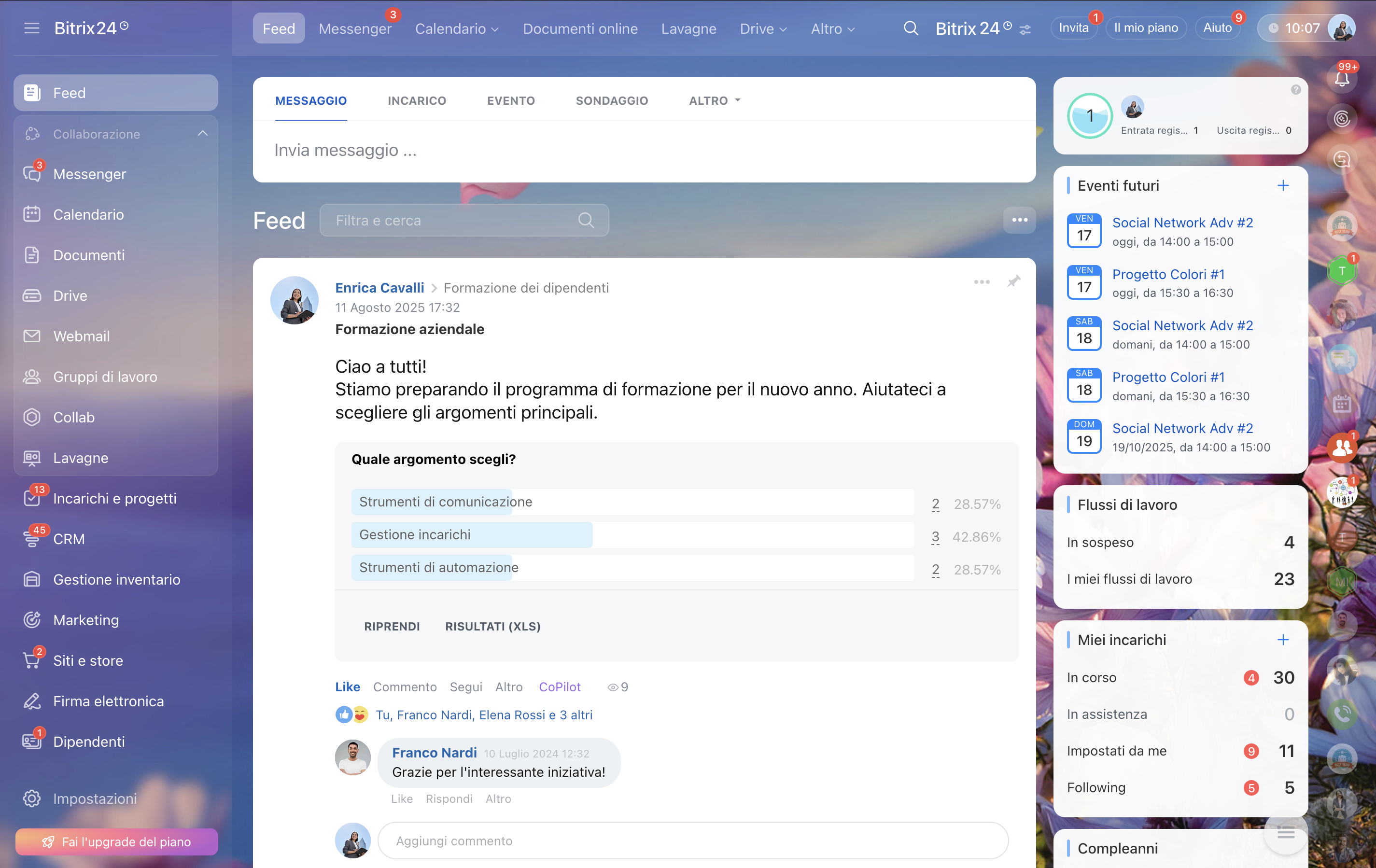The height and width of the screenshot is (868, 1376).
Task: Collapse the Collaborazione section
Action: [x=202, y=134]
